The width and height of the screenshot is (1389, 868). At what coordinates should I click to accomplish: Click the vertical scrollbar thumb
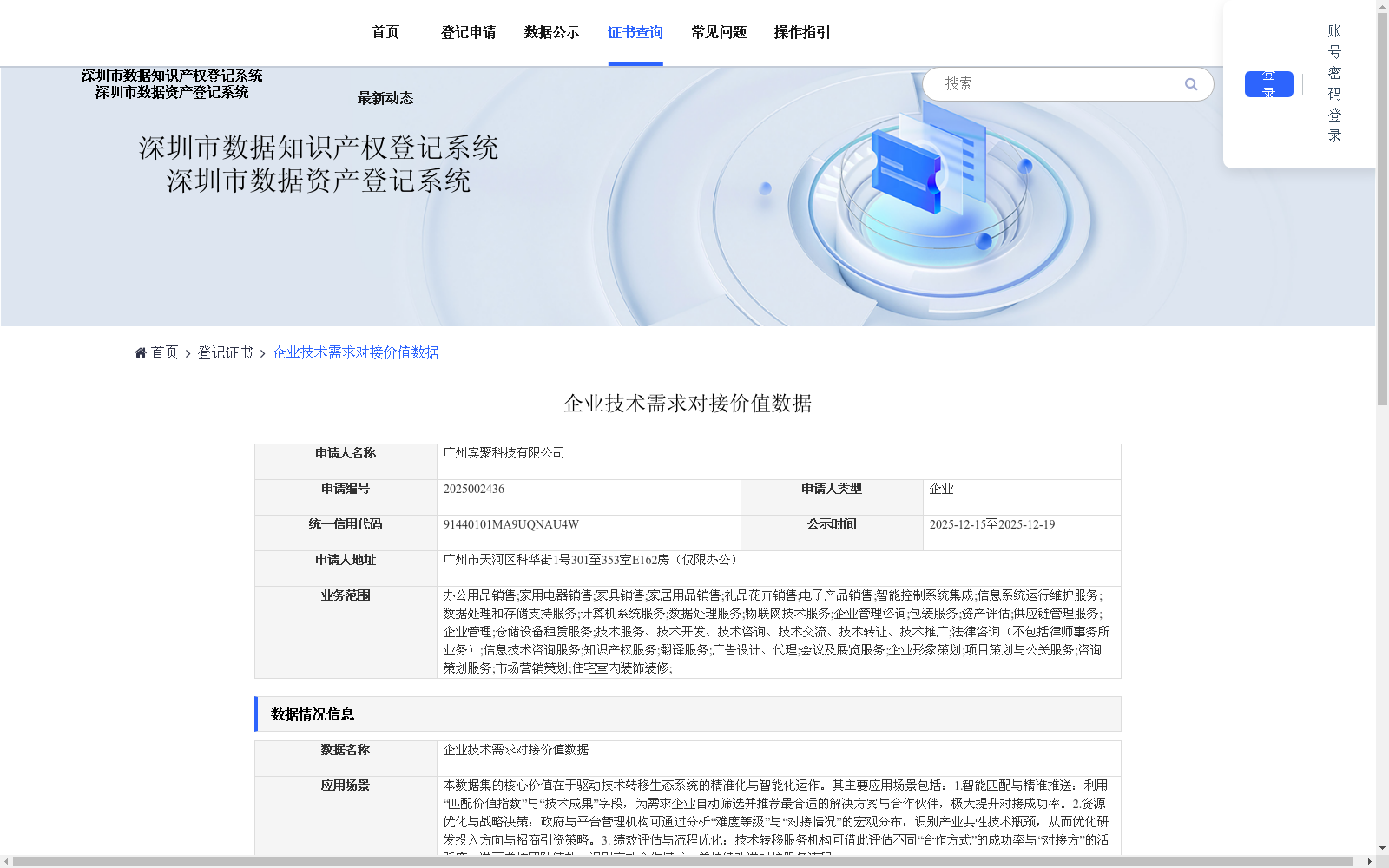1382,208
